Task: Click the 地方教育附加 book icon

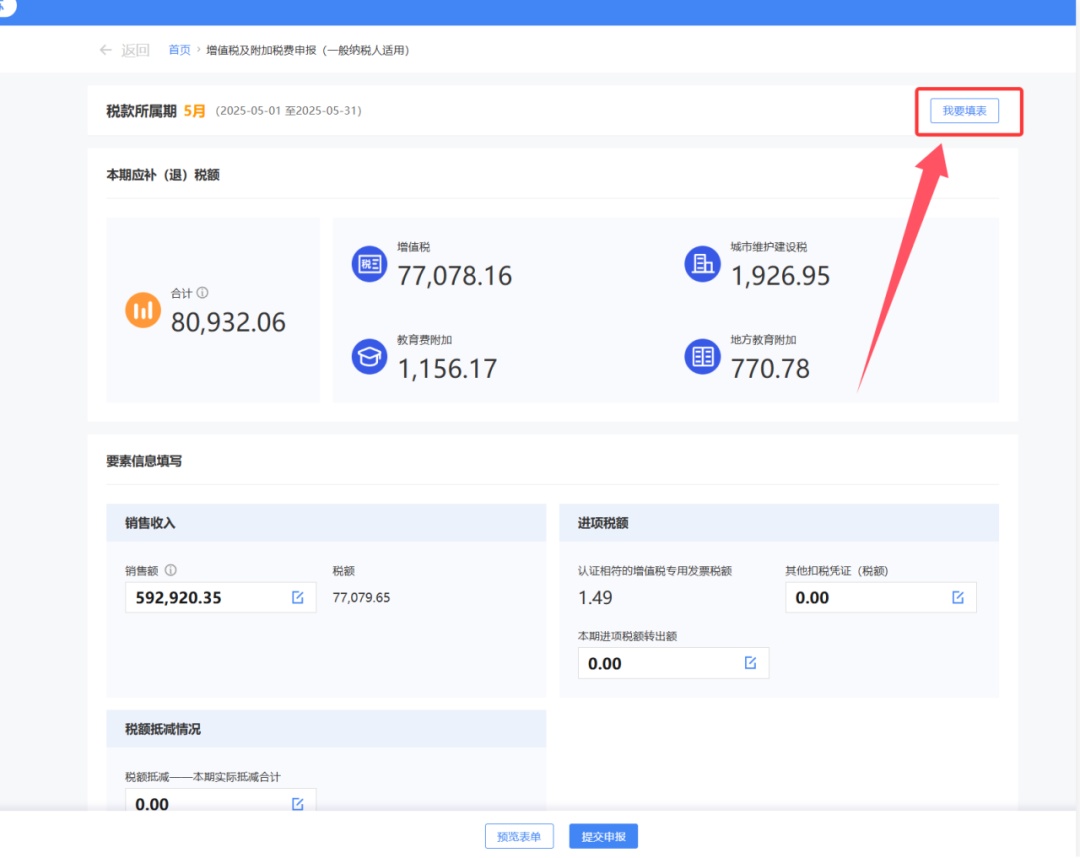Action: point(702,357)
